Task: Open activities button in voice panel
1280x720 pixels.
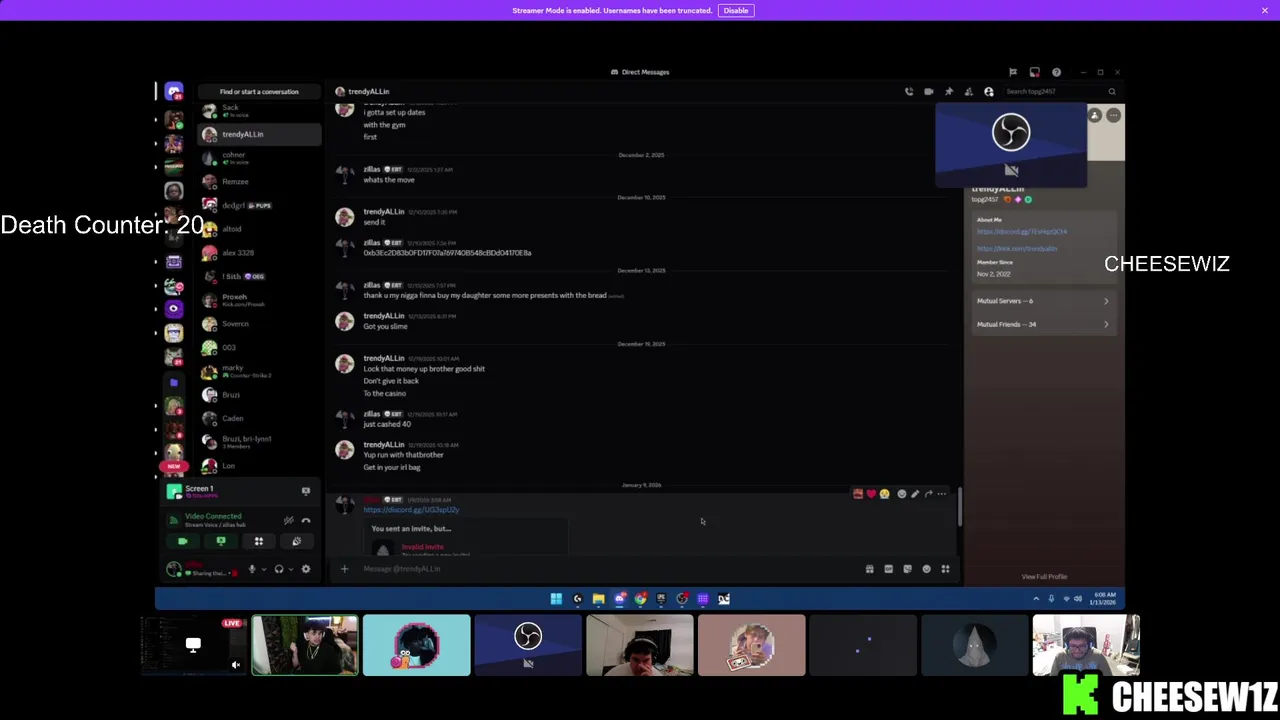Action: coord(259,541)
